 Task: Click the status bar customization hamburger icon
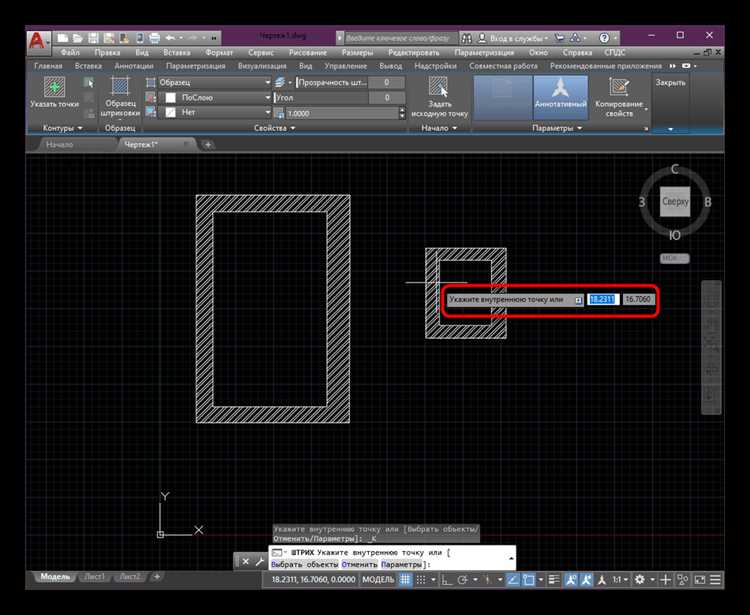pos(716,580)
